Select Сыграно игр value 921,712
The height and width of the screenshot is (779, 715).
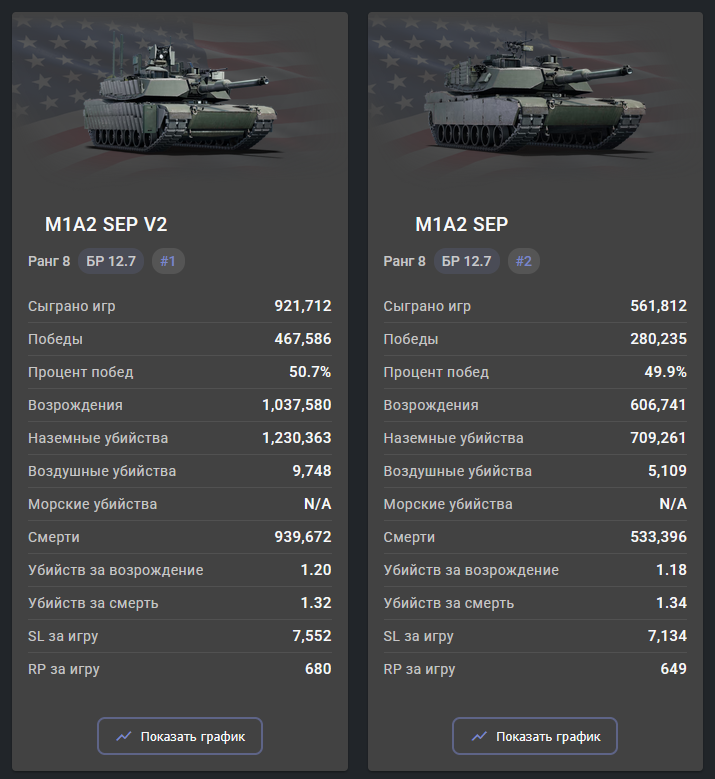tap(303, 306)
